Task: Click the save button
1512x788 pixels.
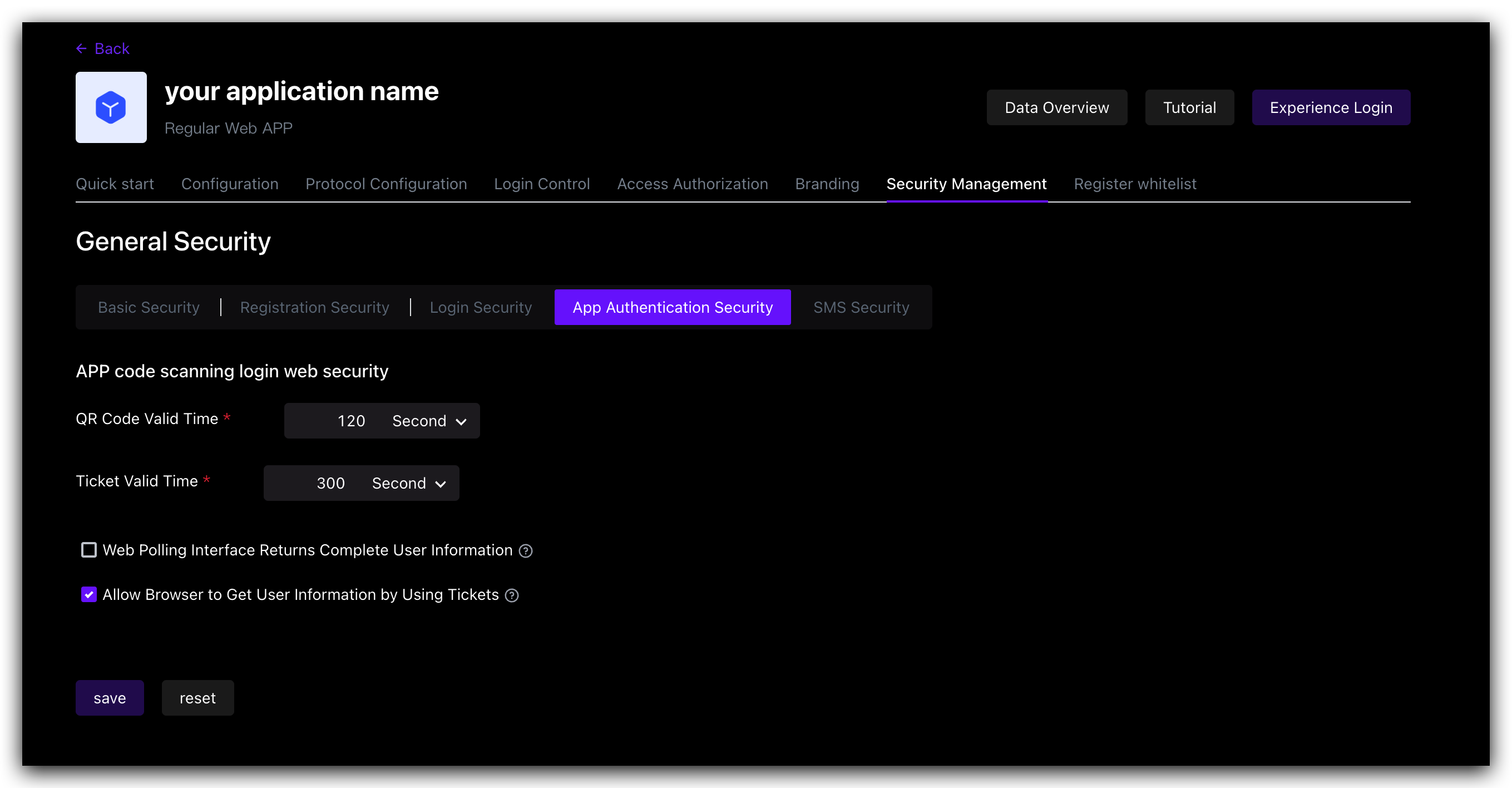Action: 110,698
